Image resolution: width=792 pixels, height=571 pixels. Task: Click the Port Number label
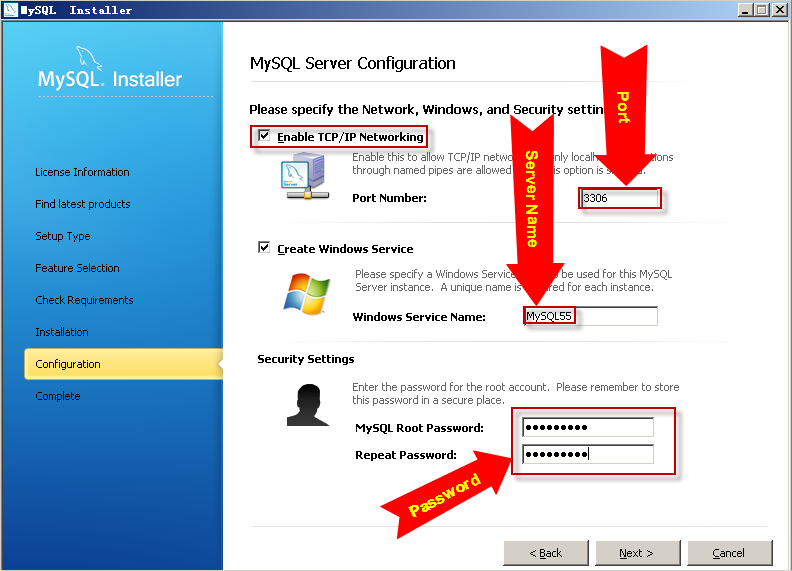click(389, 198)
